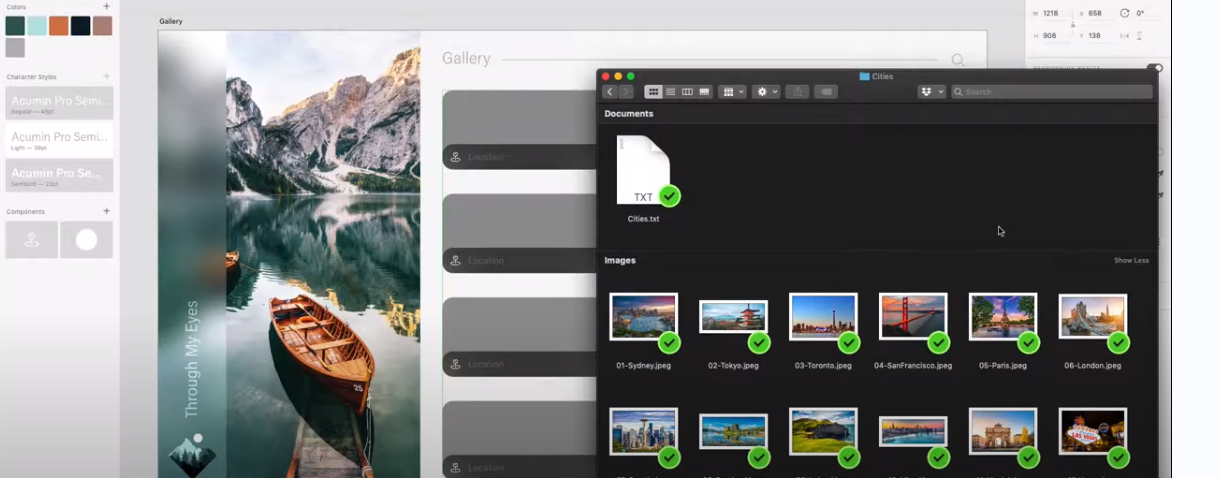
Task: Pick the gray color swatch
Action: click(15, 47)
